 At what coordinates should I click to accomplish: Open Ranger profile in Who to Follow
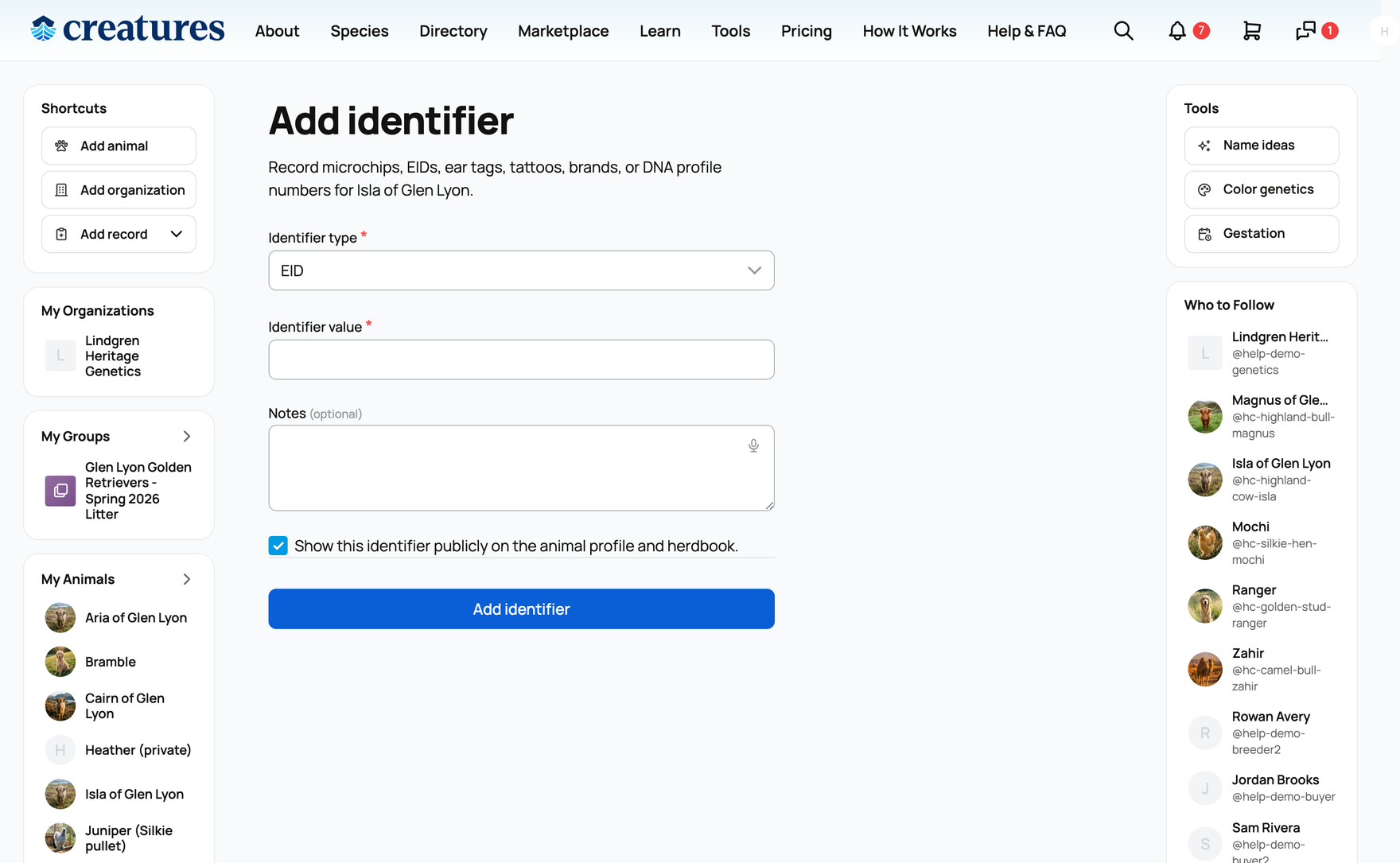(1254, 590)
